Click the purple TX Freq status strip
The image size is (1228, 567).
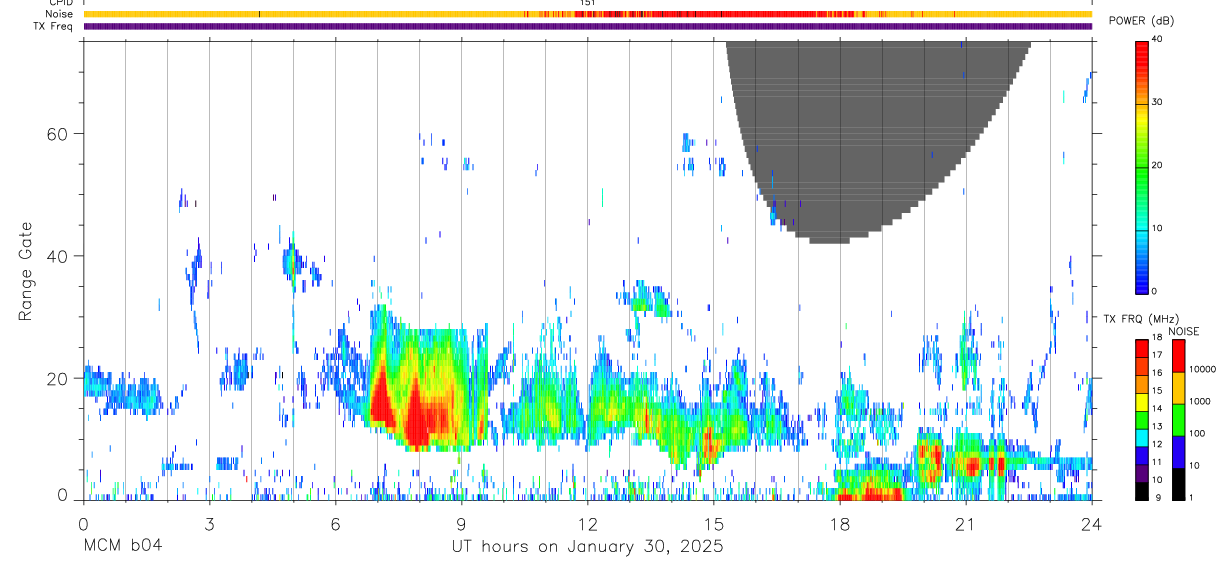click(x=587, y=26)
